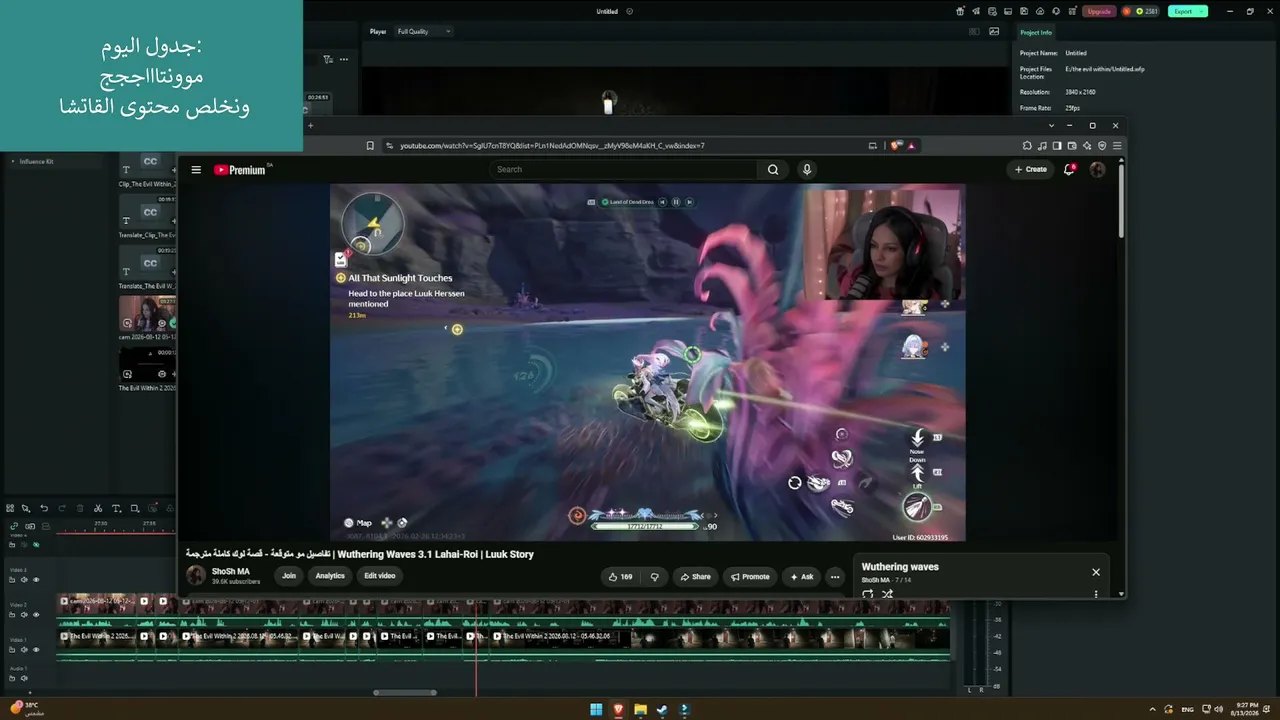Click the Filmora timeline horizontal scrollbar
This screenshot has height=720, width=1280.
(405, 692)
